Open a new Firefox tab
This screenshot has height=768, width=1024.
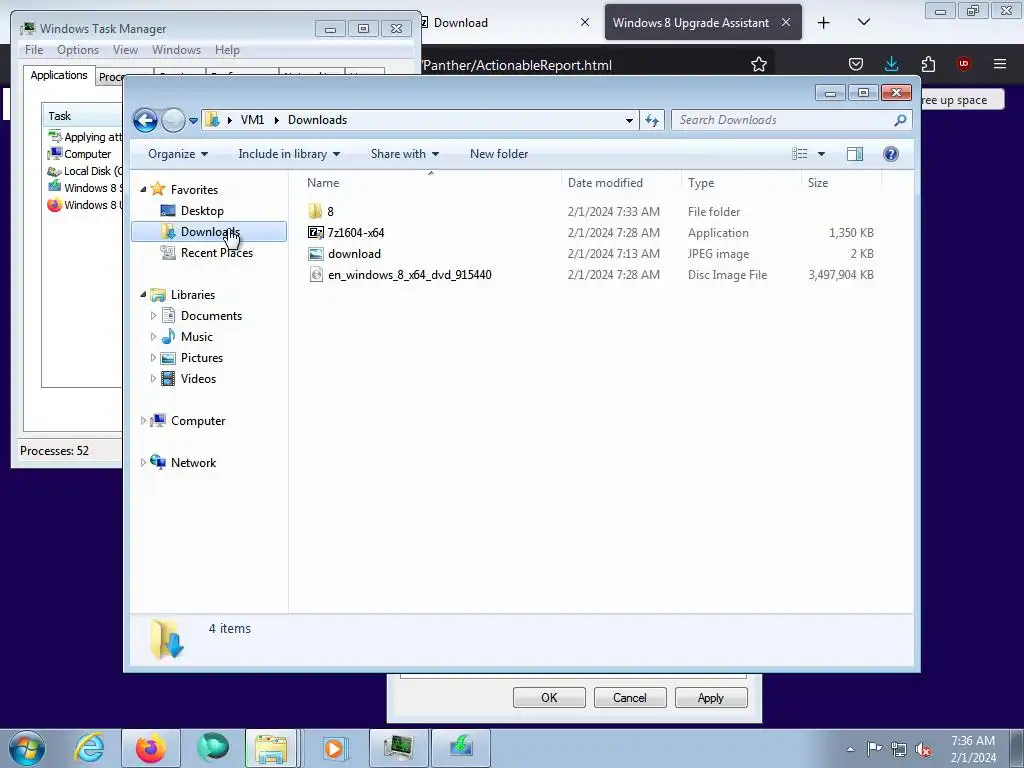[x=824, y=23]
